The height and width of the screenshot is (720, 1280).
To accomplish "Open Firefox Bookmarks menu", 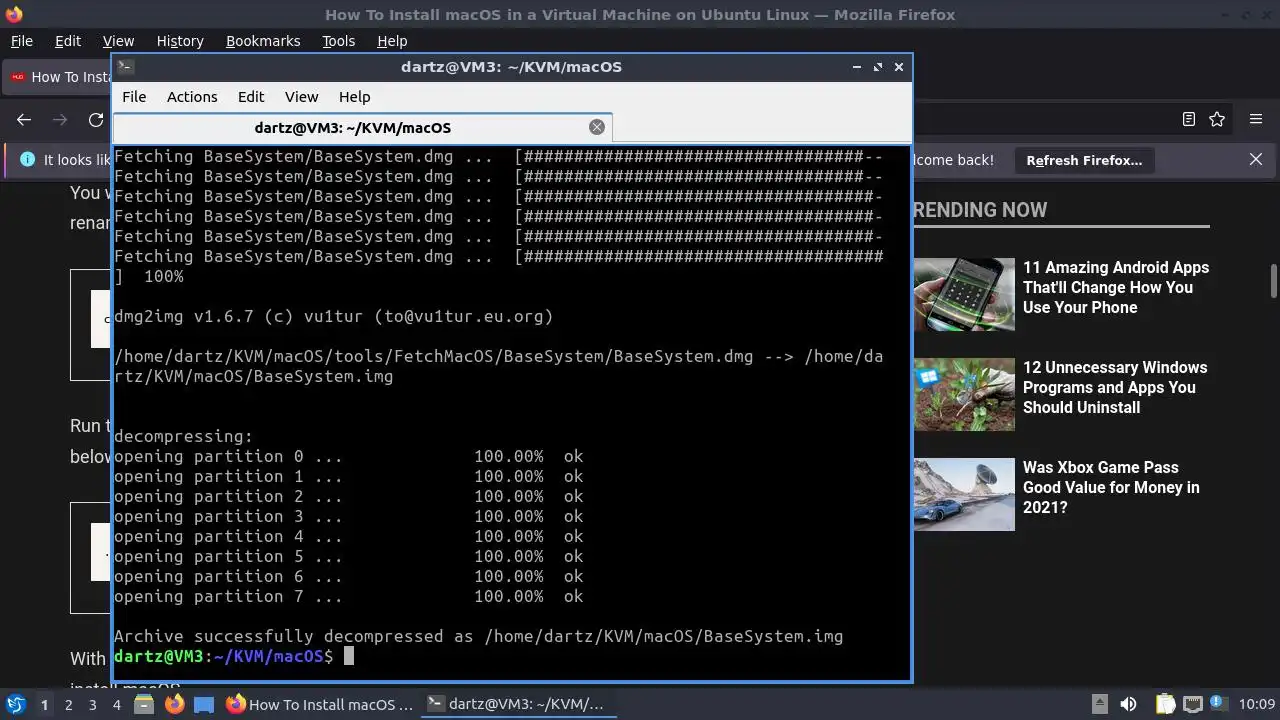I will [x=263, y=41].
